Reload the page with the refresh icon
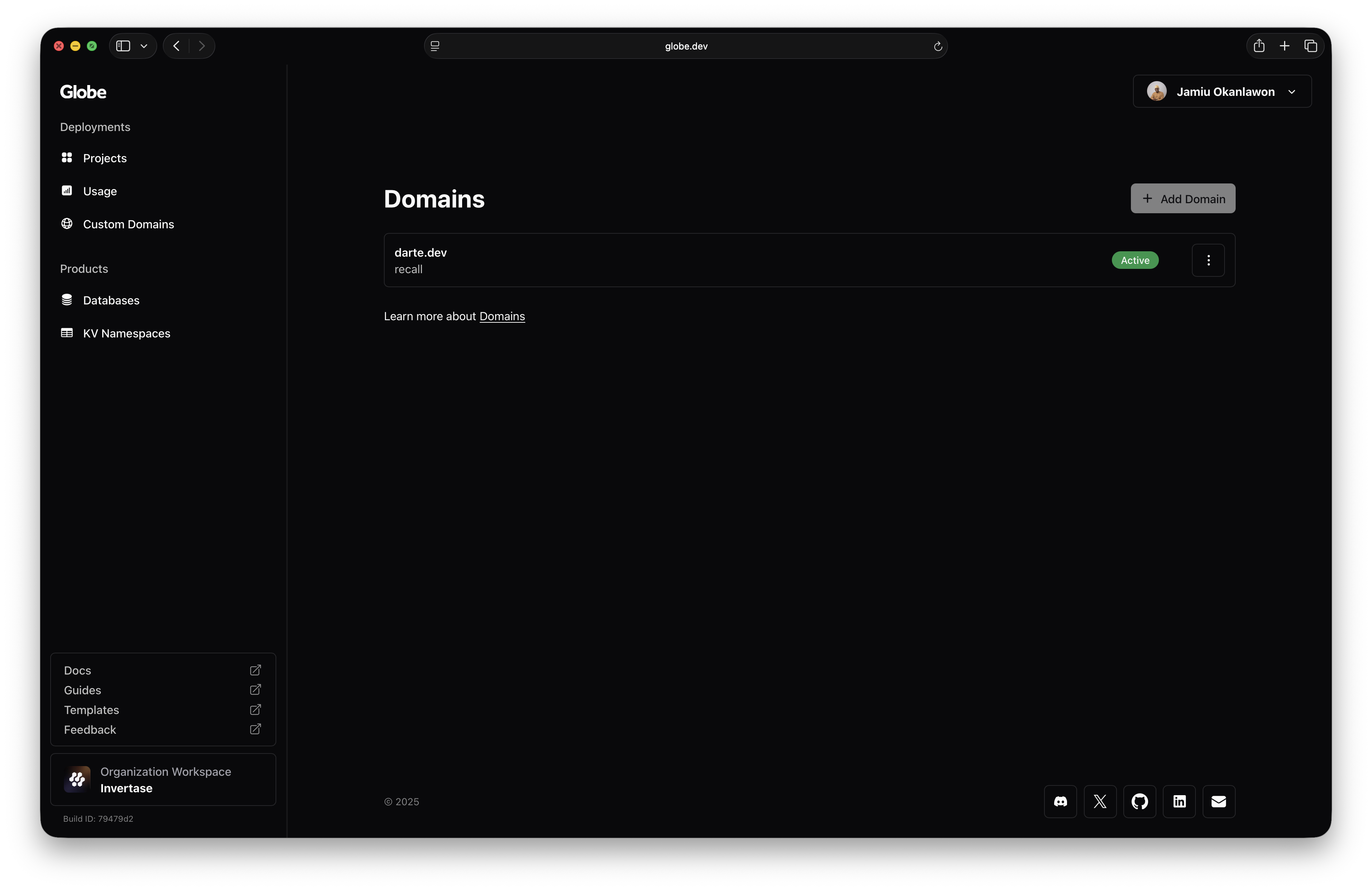The height and width of the screenshot is (891, 1372). click(x=938, y=47)
